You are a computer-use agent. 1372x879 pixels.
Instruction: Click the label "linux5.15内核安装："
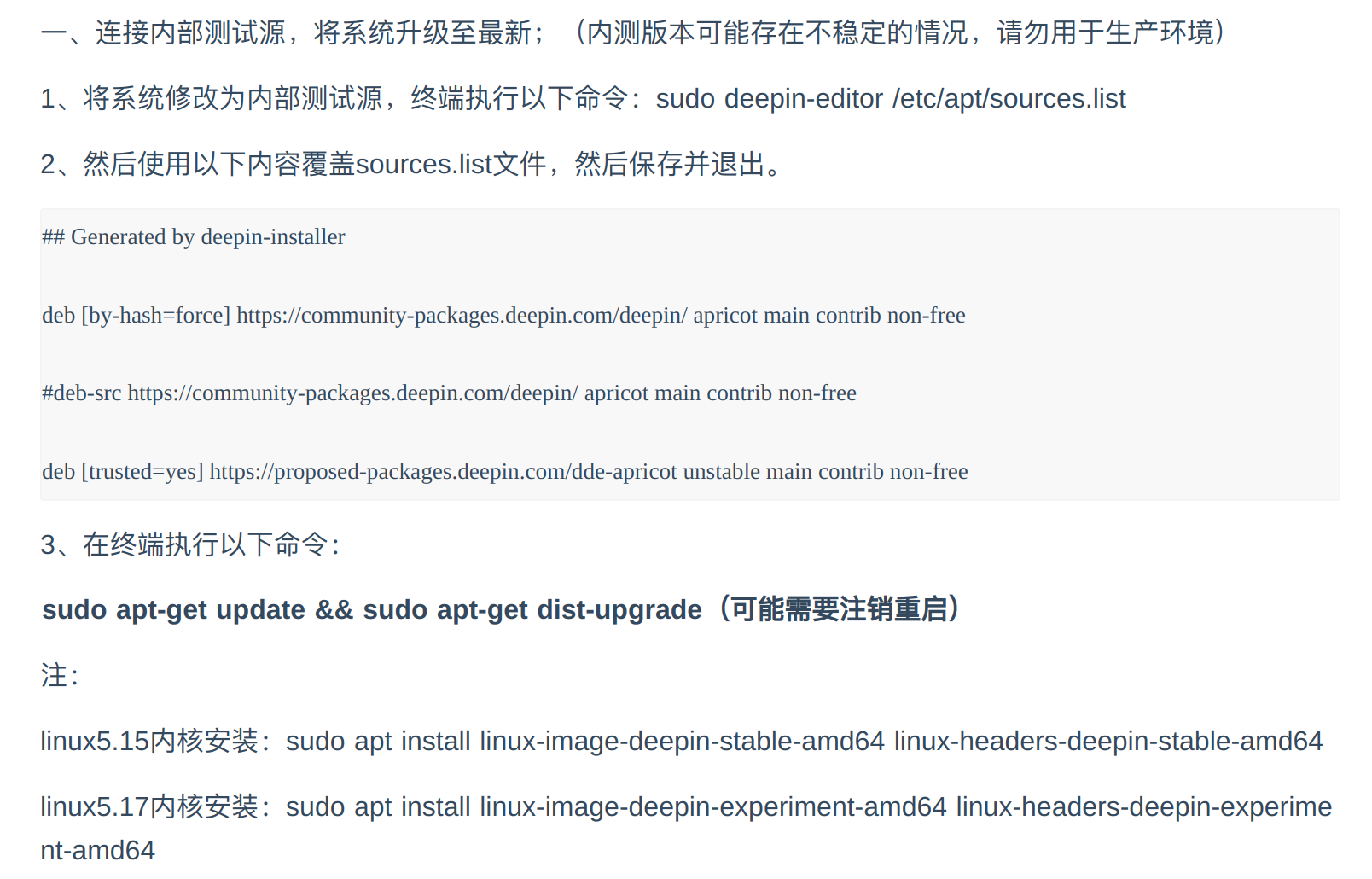[x=157, y=741]
